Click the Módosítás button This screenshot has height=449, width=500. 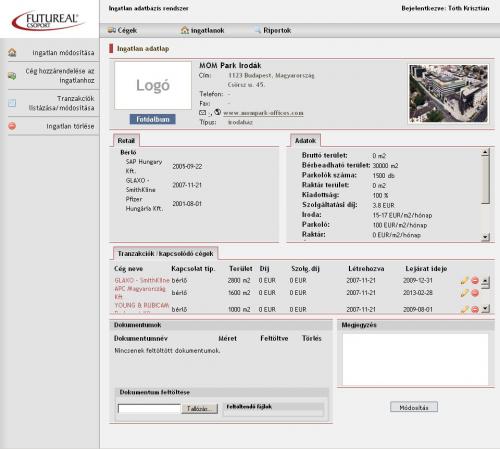point(414,407)
